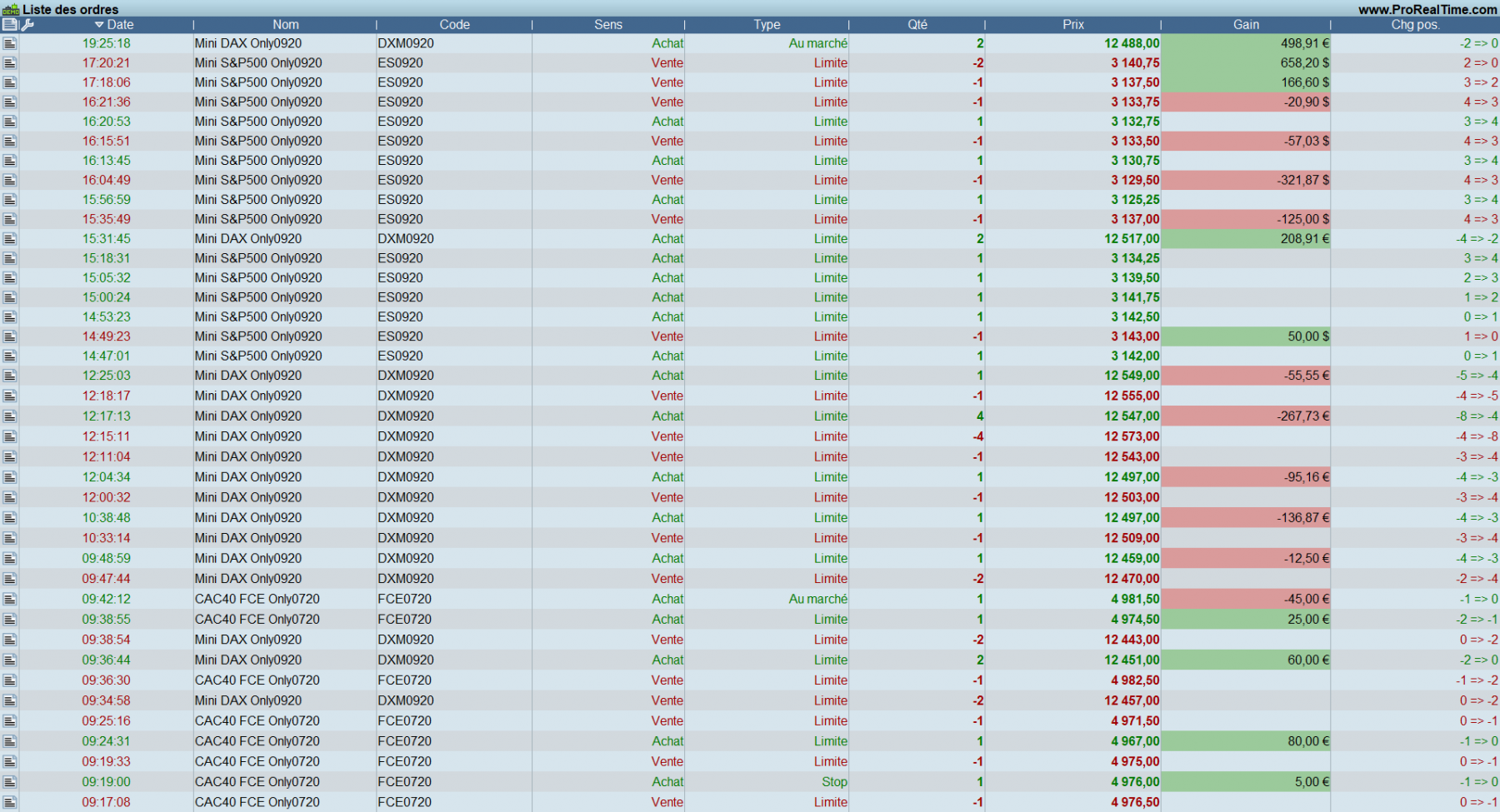Select the 166,60 $ gain cell

click(1246, 82)
